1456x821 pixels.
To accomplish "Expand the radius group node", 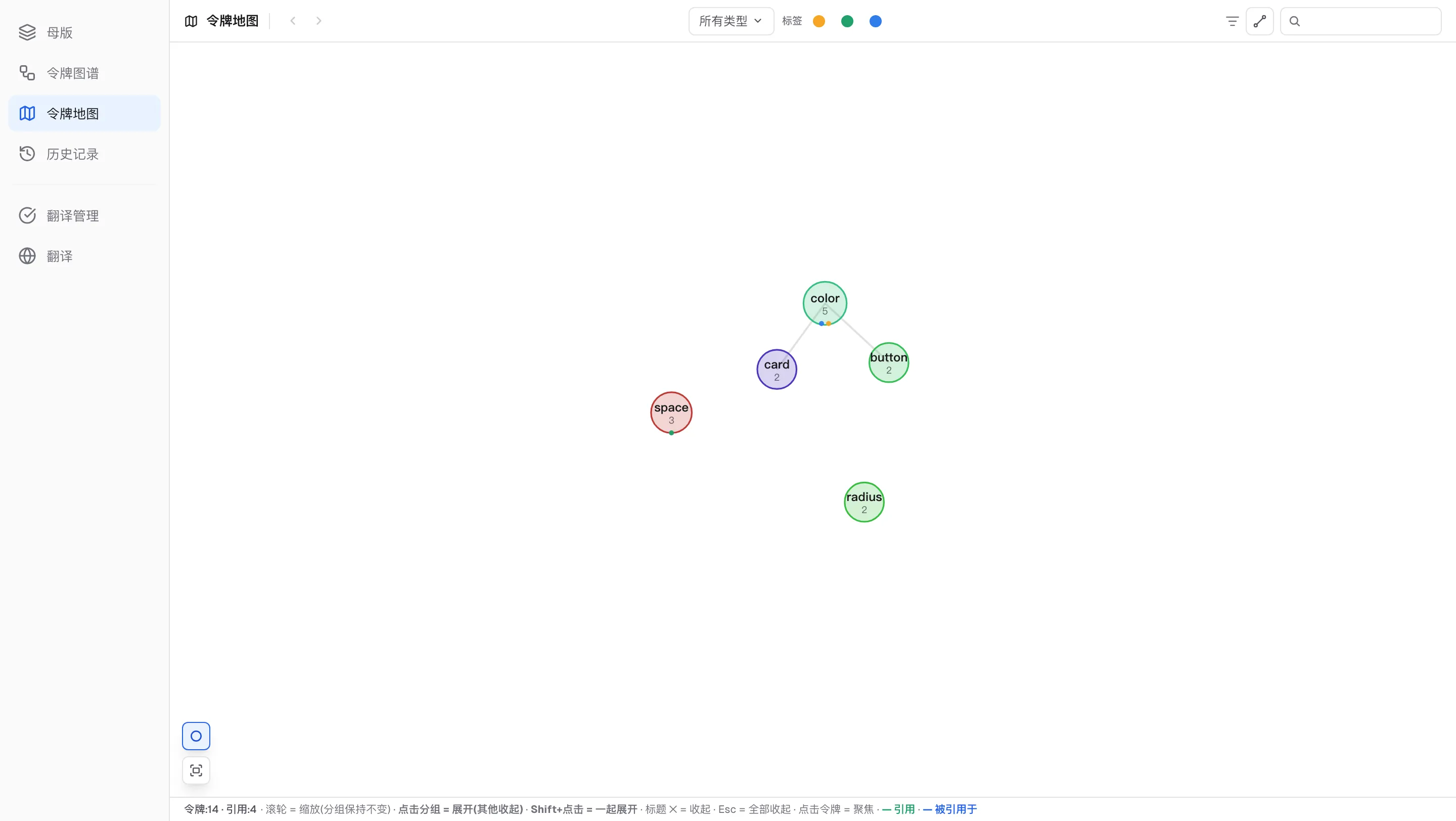I will (863, 503).
